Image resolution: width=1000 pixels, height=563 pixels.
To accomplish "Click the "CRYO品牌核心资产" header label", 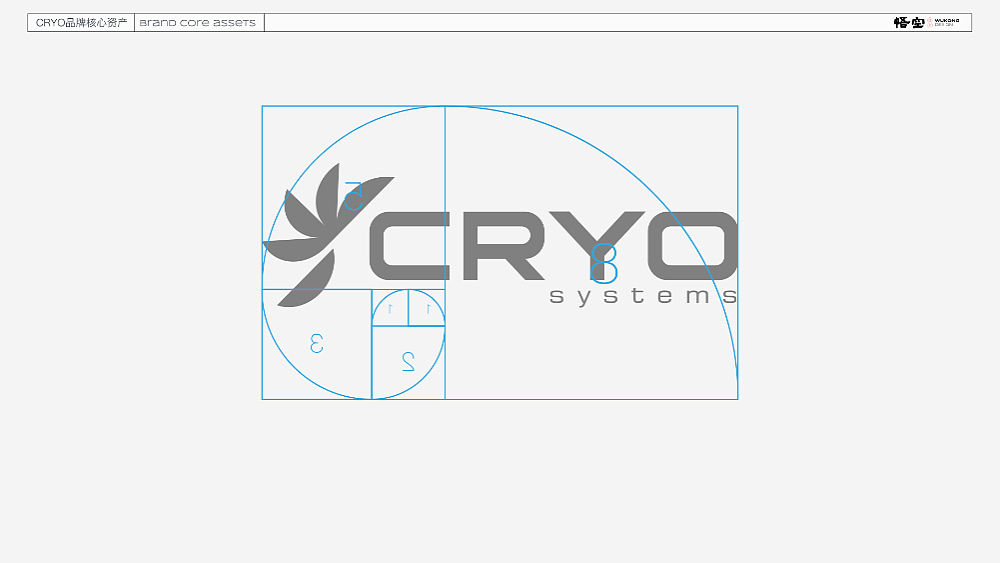I will click(81, 22).
